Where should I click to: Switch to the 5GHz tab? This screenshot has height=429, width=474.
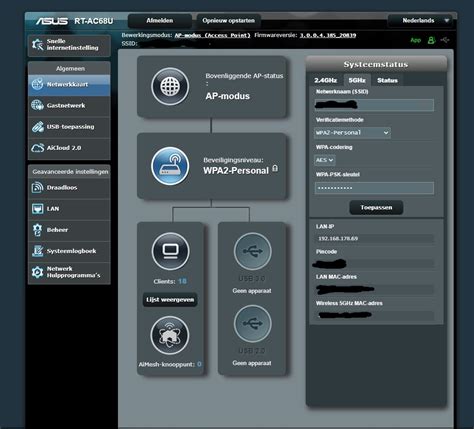(x=357, y=80)
